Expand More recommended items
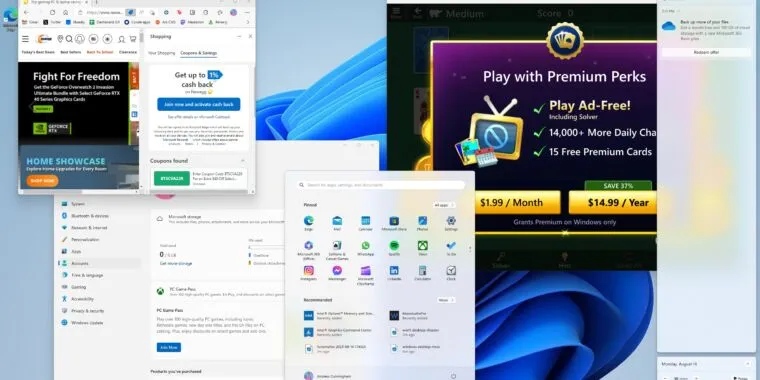Viewport: 760px width, 380px height. [445, 300]
